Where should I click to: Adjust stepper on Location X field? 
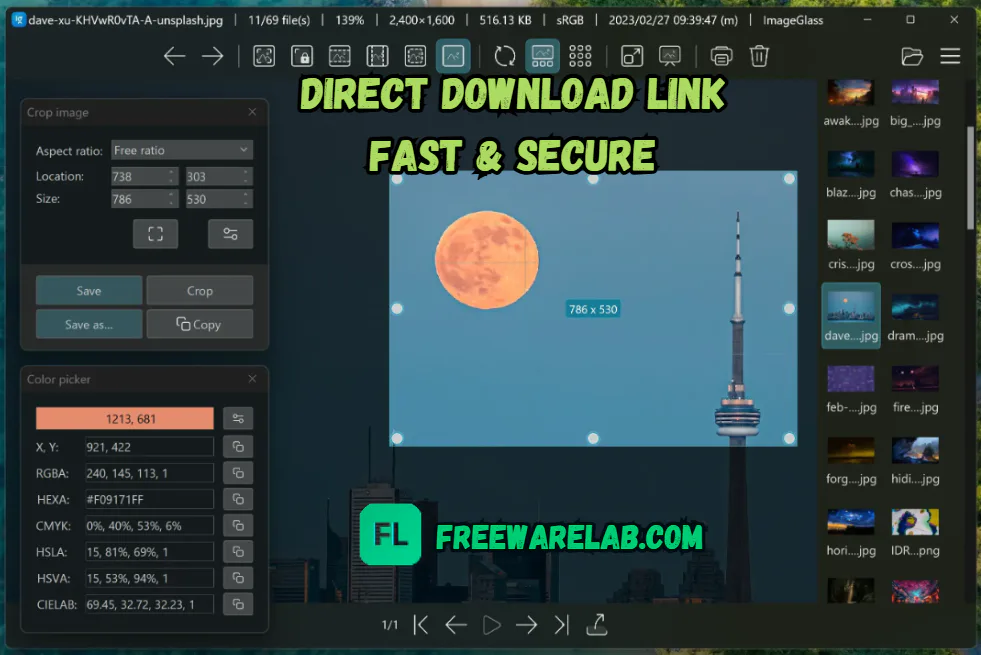[172, 176]
